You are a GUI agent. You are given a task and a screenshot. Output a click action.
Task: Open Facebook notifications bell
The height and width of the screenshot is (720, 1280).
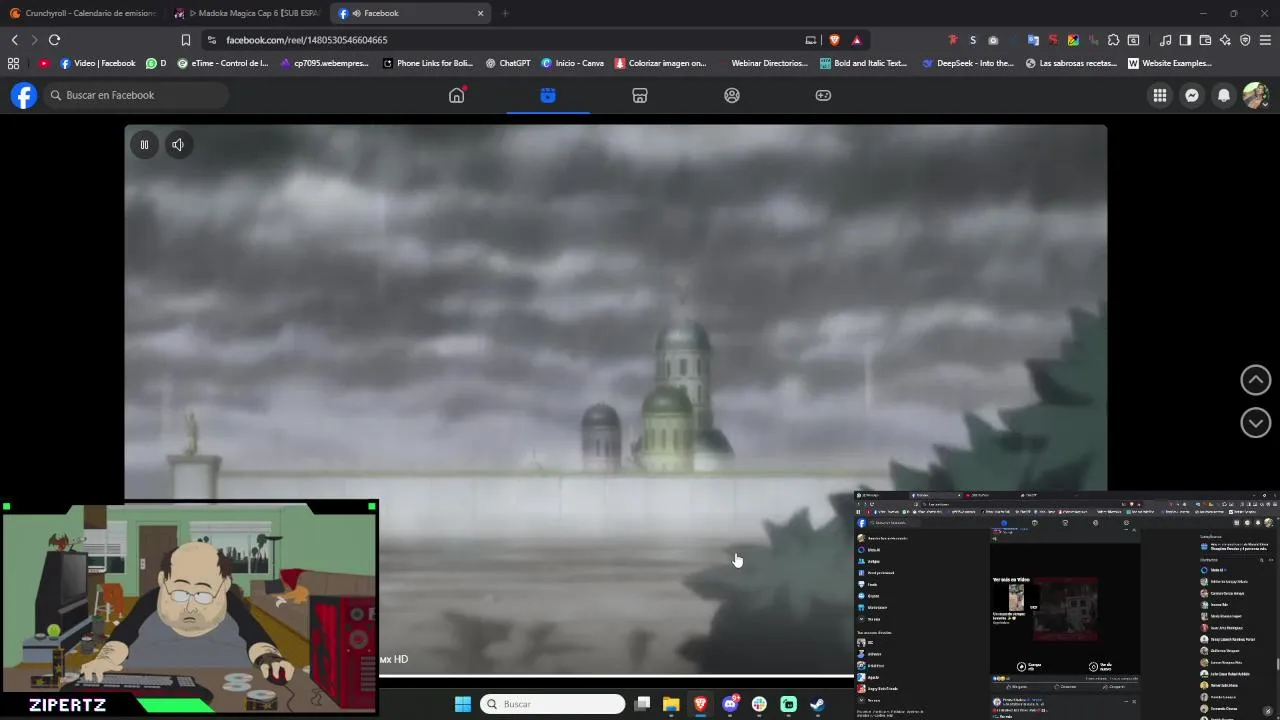coord(1224,95)
